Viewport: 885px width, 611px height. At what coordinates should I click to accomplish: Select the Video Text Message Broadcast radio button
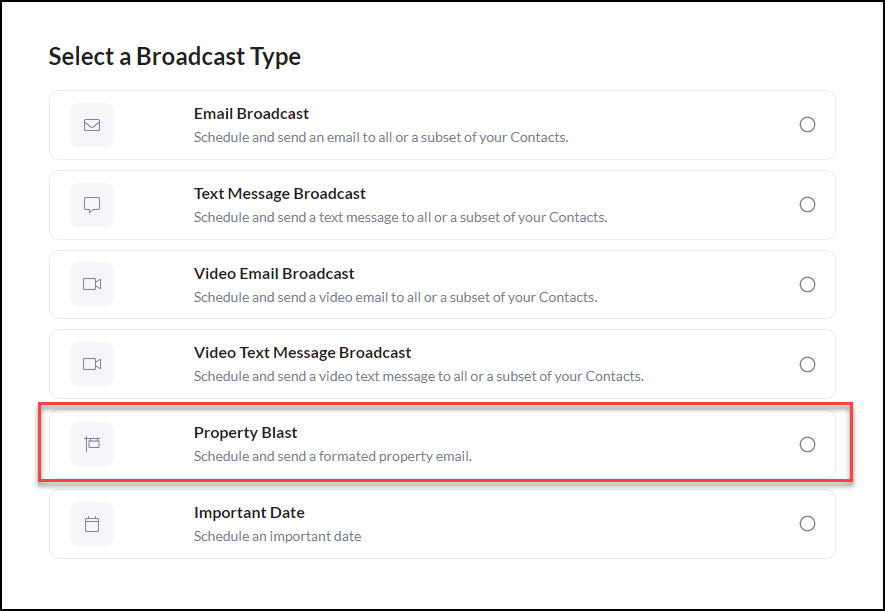(807, 364)
